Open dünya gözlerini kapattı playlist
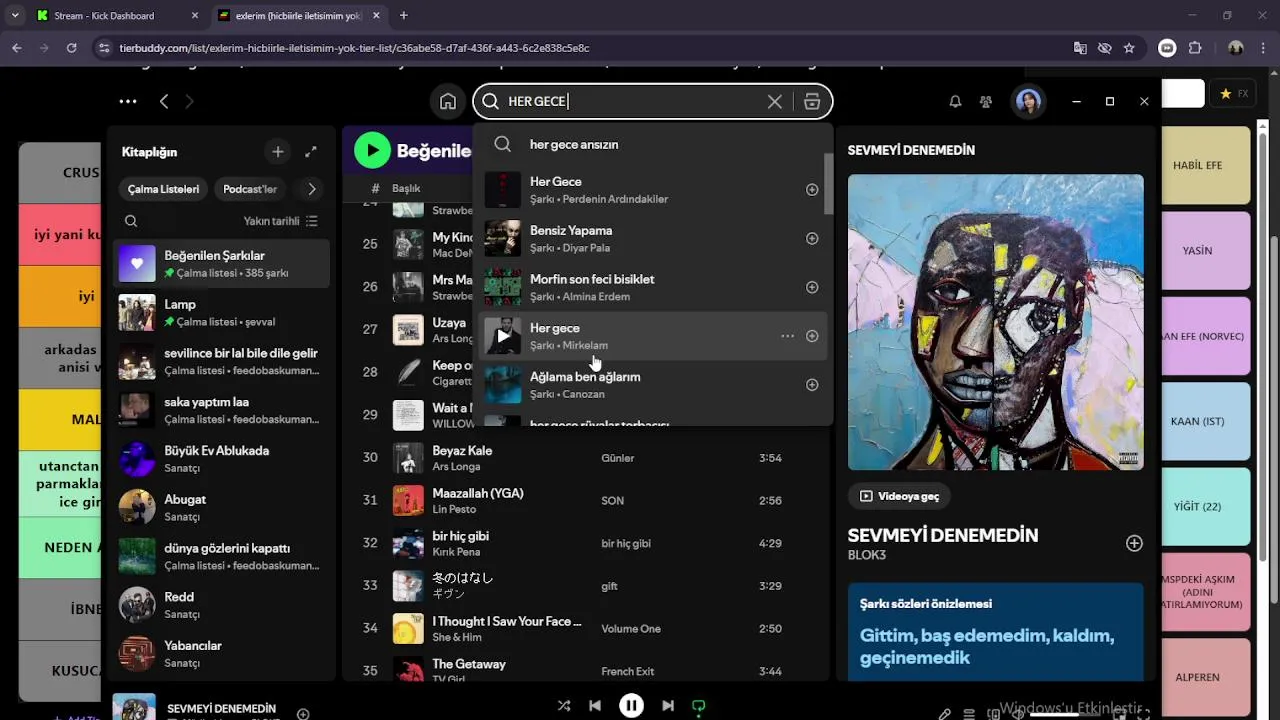Screen dimensions: 1280x720 (x=221, y=556)
